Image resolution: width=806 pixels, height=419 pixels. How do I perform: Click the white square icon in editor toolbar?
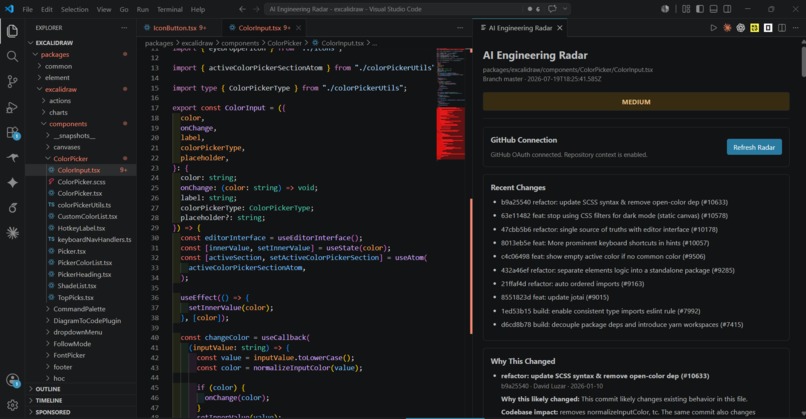768,28
